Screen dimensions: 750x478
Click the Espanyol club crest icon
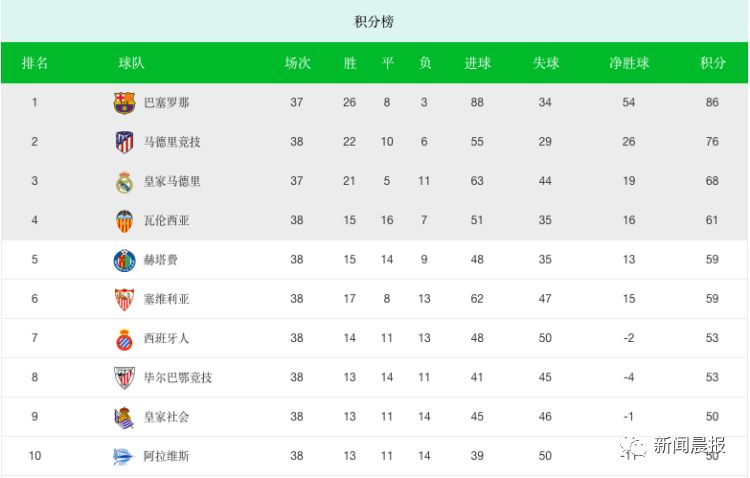click(124, 338)
